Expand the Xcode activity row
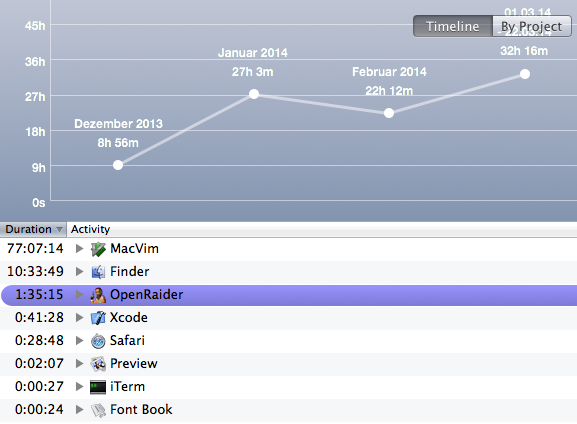577x424 pixels. coord(79,317)
